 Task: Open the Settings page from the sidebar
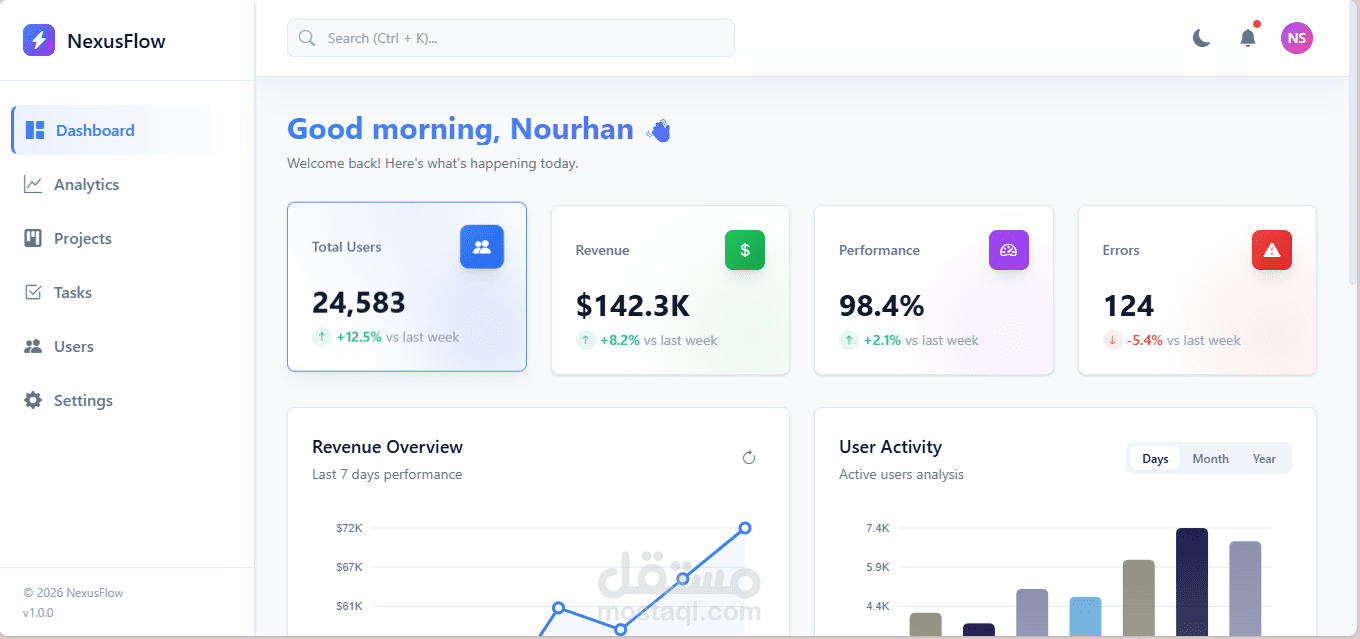point(127,400)
